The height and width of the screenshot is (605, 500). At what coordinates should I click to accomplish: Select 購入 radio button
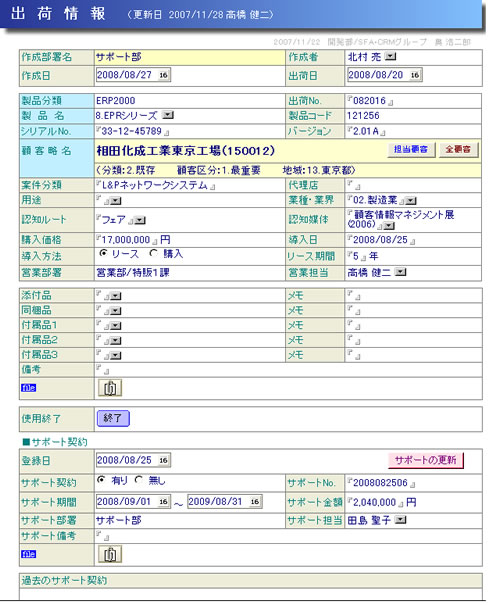[x=153, y=253]
